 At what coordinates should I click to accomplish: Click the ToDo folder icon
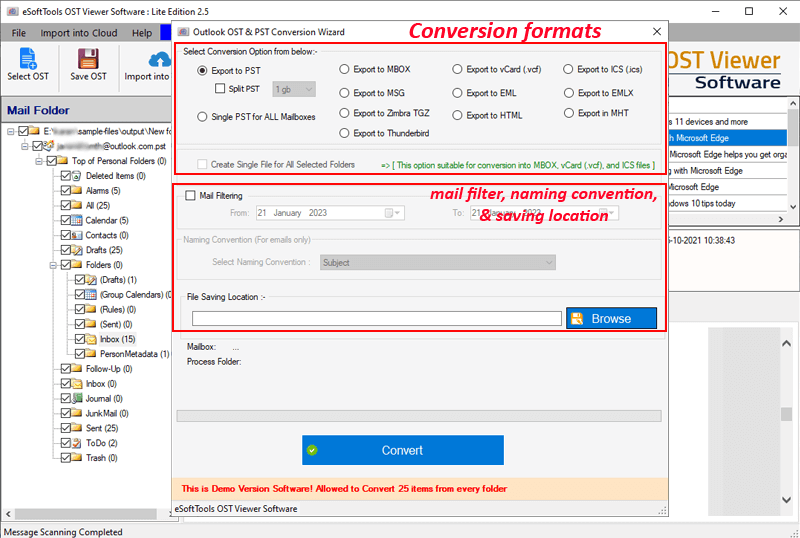tap(77, 443)
